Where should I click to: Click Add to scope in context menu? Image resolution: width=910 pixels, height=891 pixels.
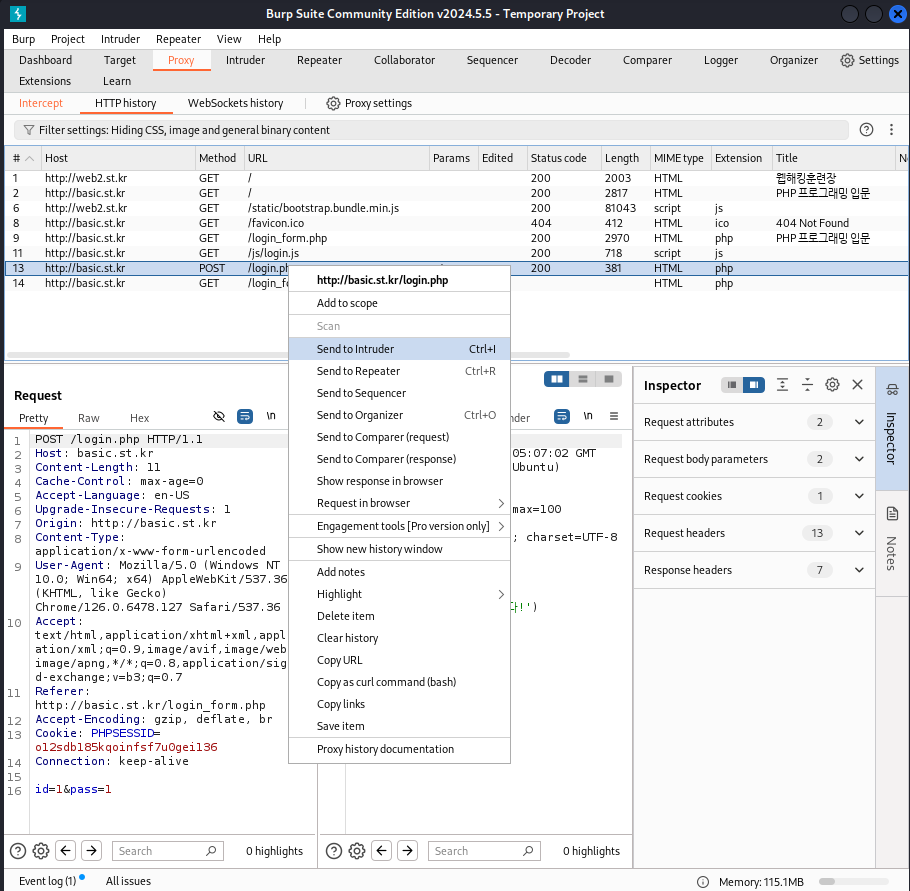pos(399,303)
